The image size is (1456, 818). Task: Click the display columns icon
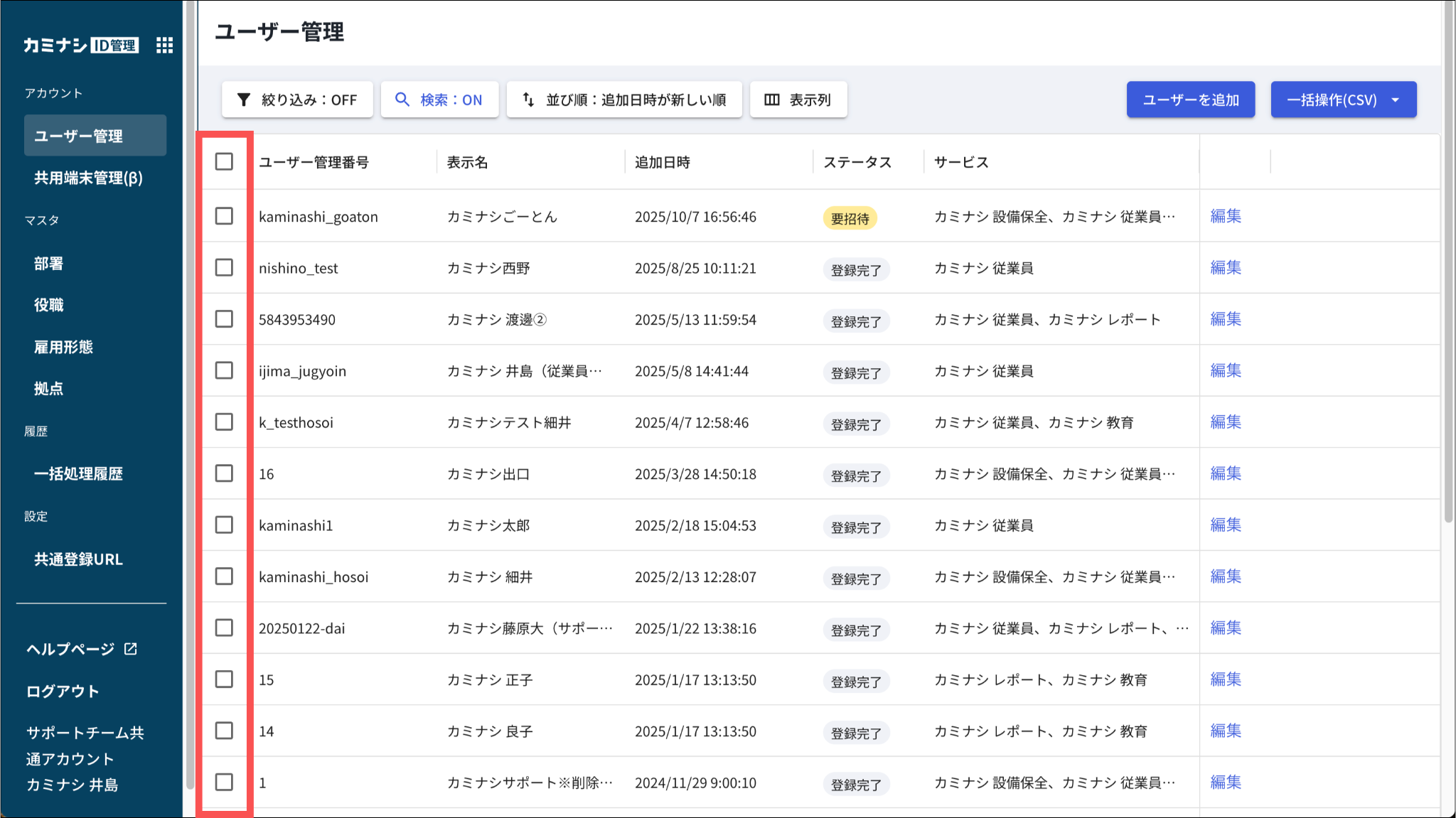772,99
